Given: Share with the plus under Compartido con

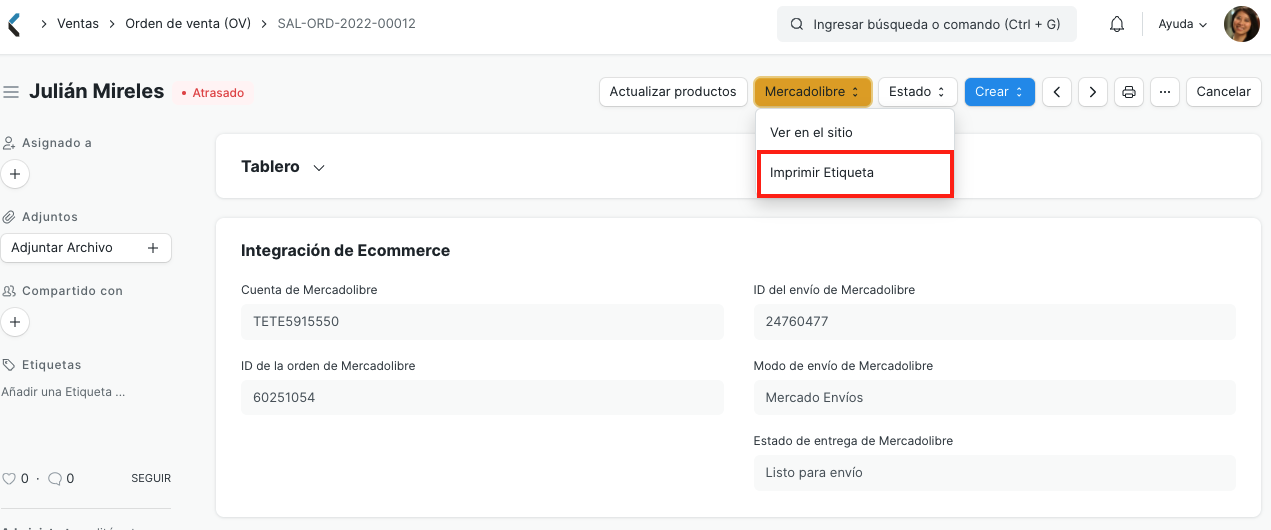Looking at the screenshot, I should (15, 322).
